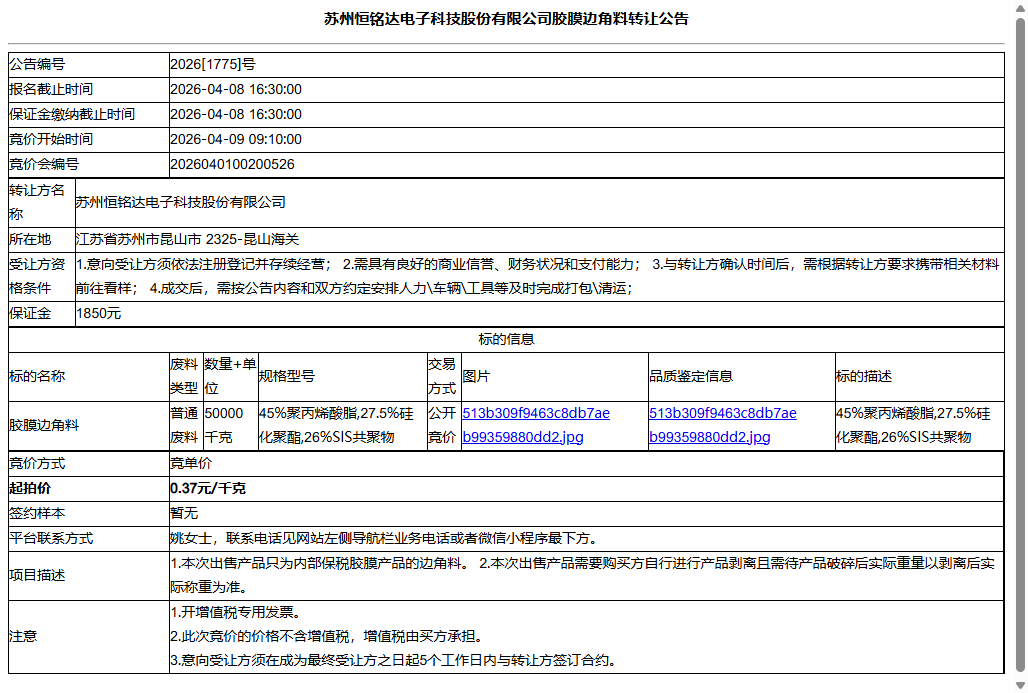Click the 平台联系方式 label
1028x693 pixels.
tap(51, 538)
